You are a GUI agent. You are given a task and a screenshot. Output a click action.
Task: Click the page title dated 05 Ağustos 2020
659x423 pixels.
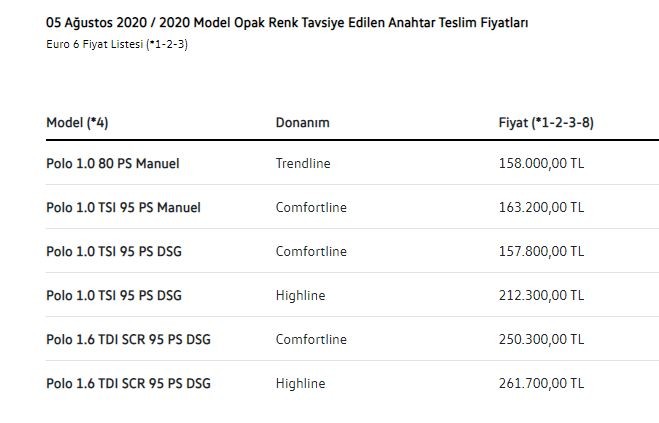tap(287, 22)
